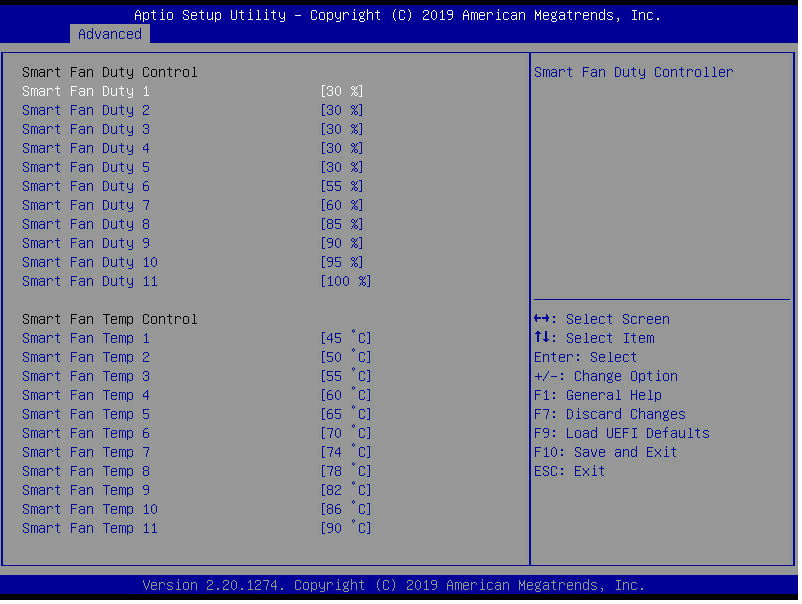Click the Smart Fan Duty Controller help text
Viewport: 802px width, 604px height.
point(633,73)
